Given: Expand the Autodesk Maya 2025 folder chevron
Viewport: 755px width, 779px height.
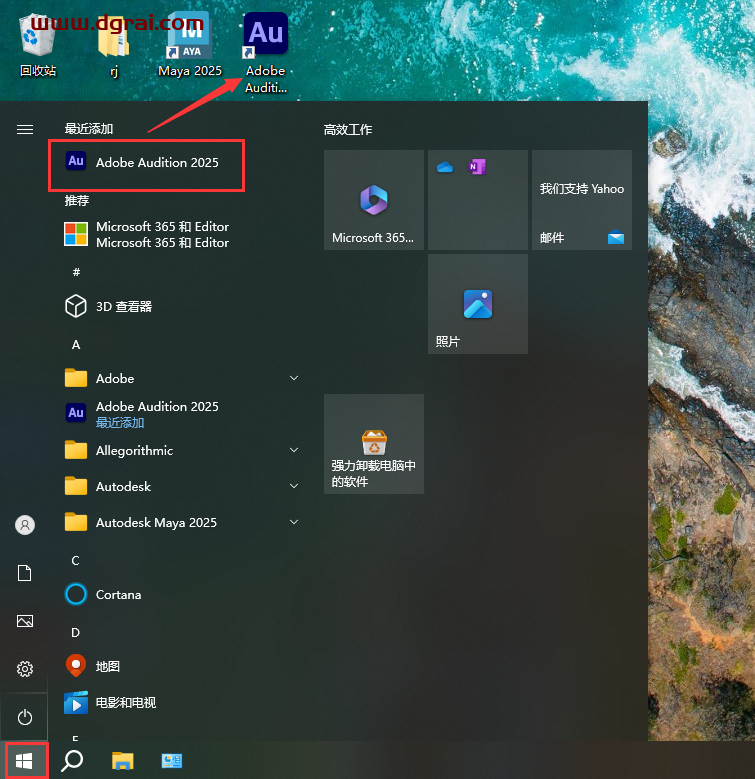Looking at the screenshot, I should (294, 522).
